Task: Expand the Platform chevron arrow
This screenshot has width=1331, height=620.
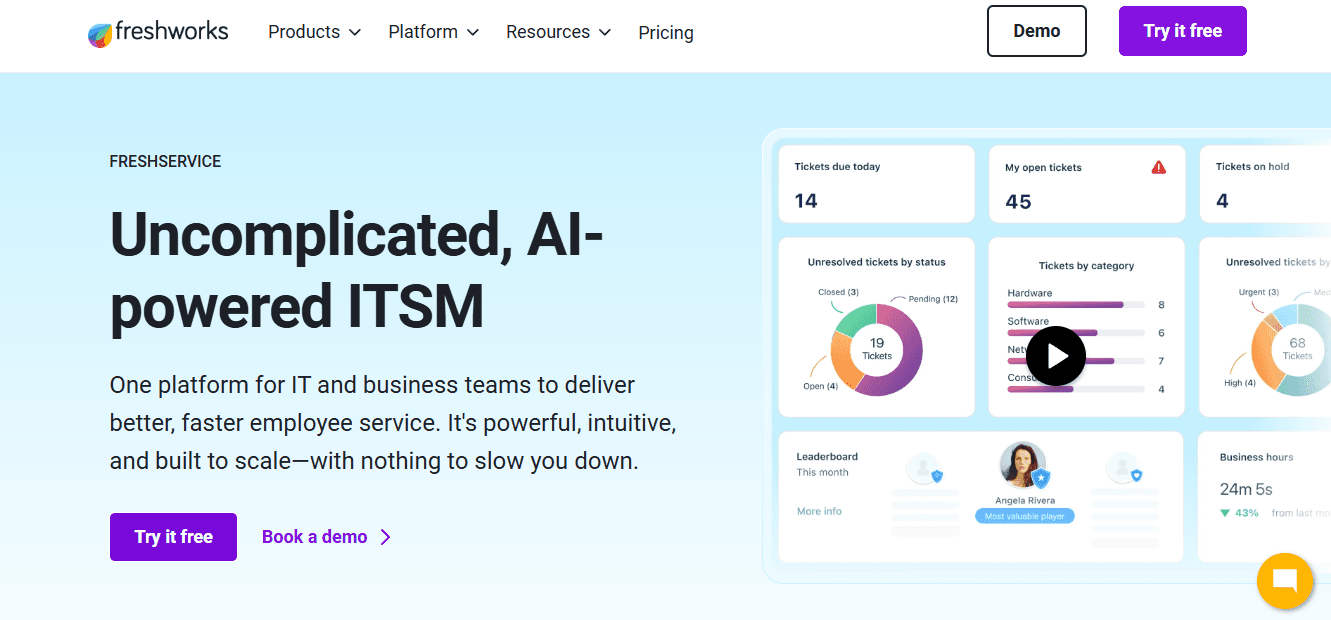Action: click(472, 33)
